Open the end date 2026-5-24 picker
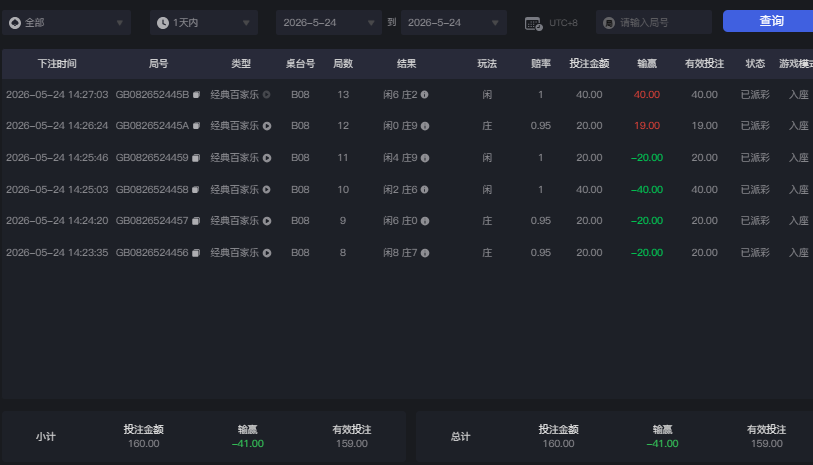The width and height of the screenshot is (813, 465). (x=454, y=23)
